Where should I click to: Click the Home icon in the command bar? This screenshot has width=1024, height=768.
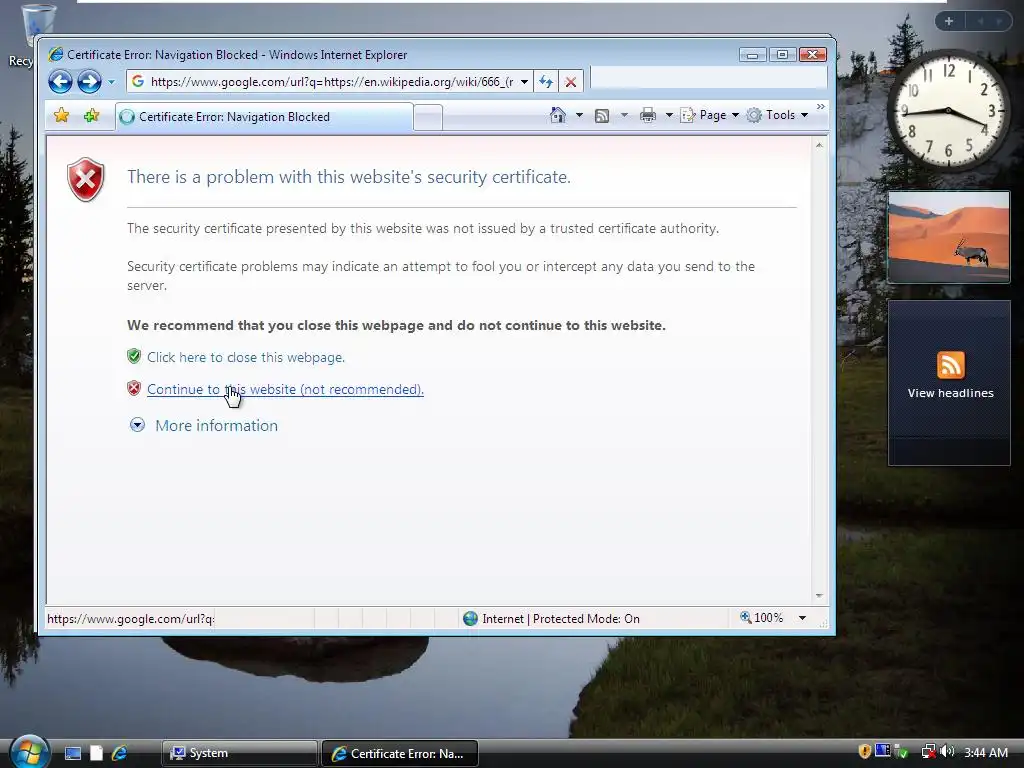coord(558,115)
